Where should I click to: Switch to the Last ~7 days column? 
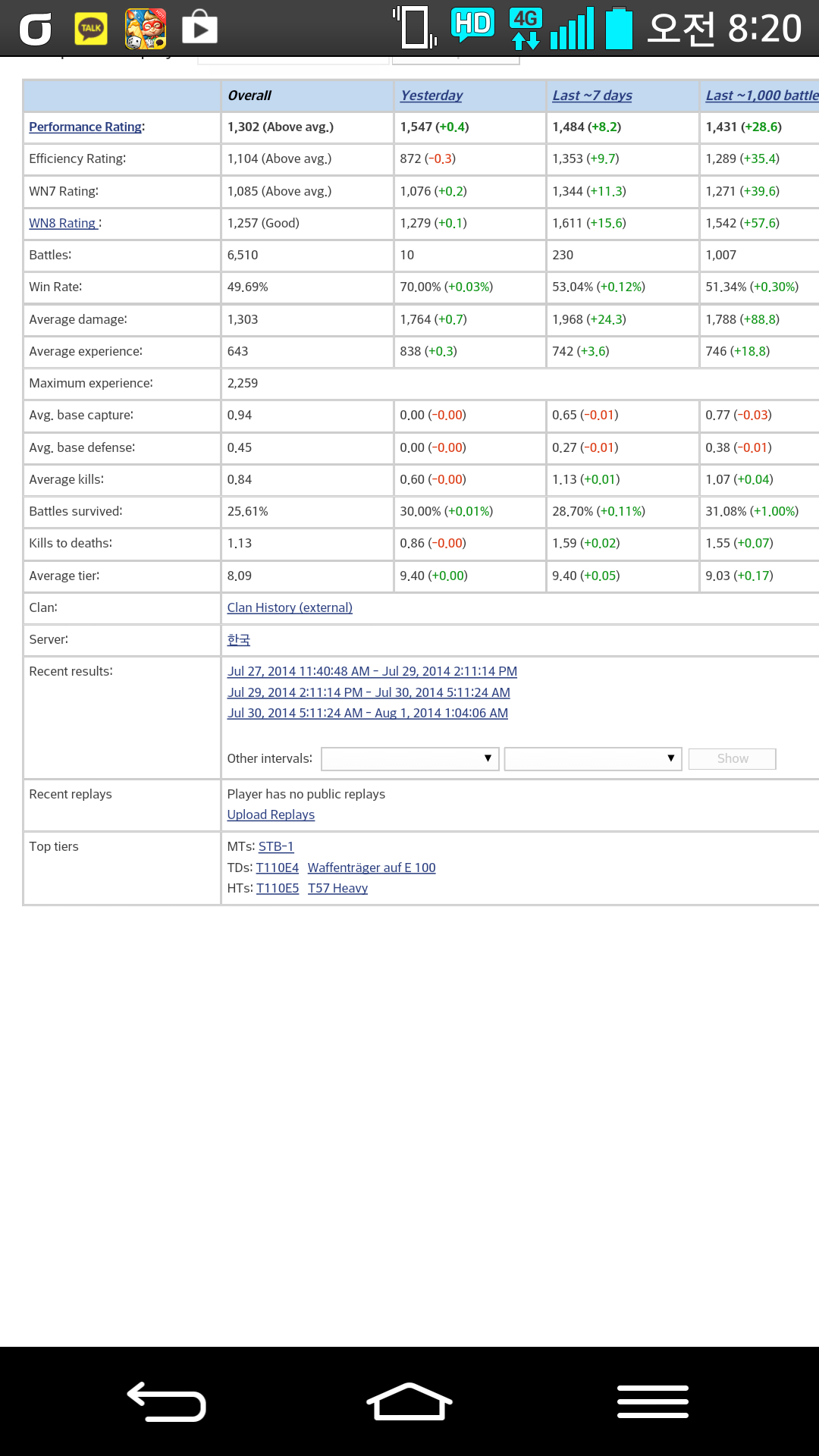(x=591, y=96)
